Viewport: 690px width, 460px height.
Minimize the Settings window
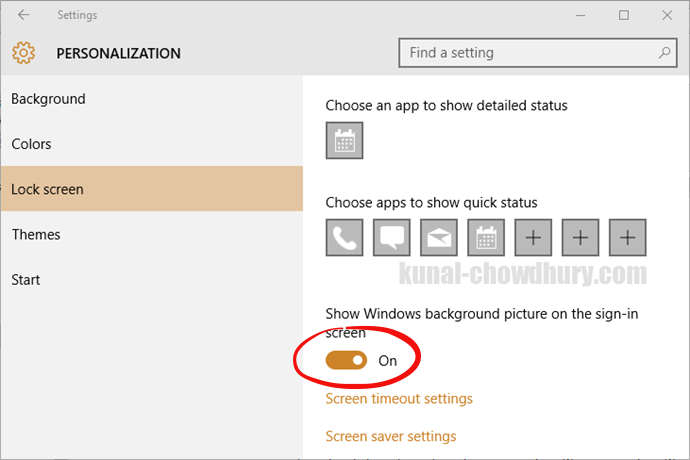(580, 15)
